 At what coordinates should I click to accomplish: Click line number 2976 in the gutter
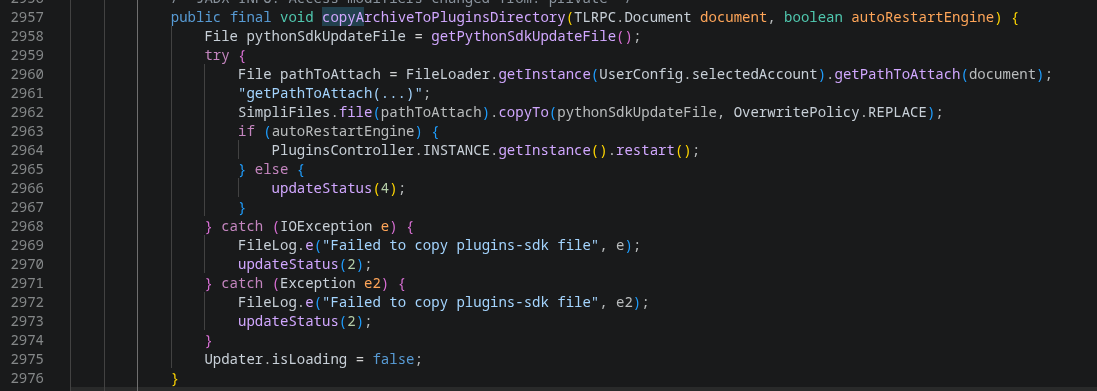tap(27, 378)
